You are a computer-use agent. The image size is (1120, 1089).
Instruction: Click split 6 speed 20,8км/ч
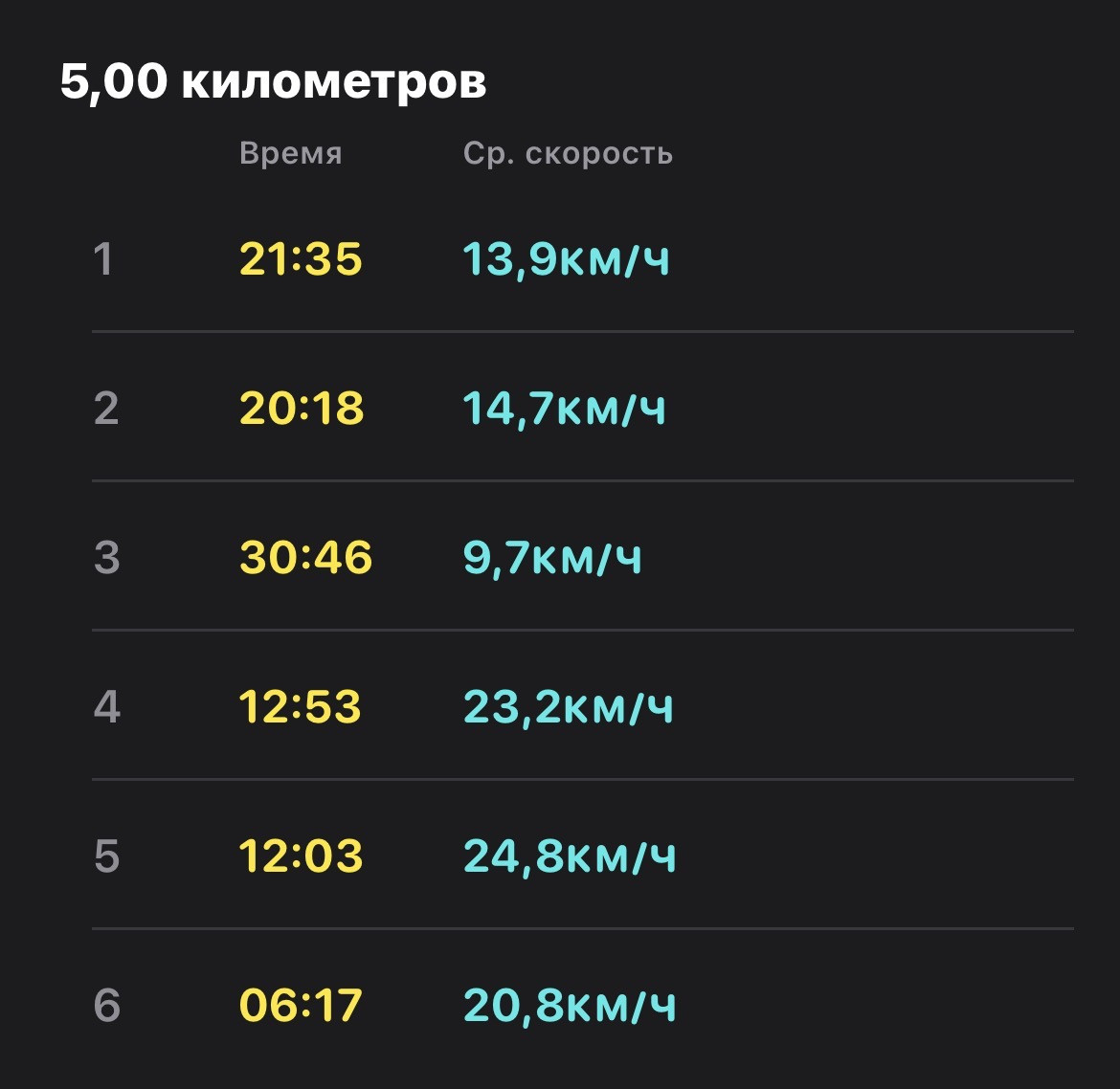tap(570, 1005)
